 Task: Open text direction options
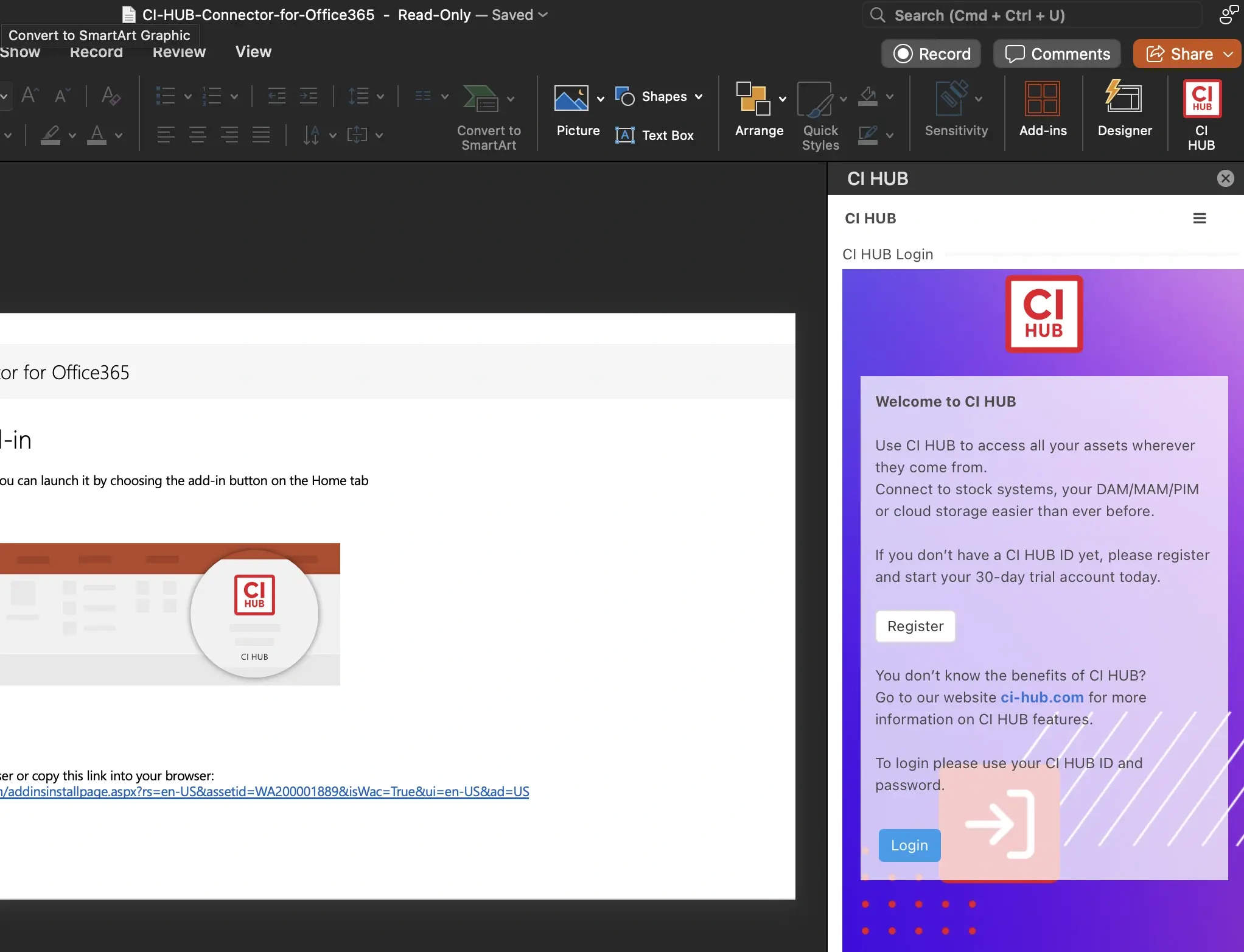(311, 135)
